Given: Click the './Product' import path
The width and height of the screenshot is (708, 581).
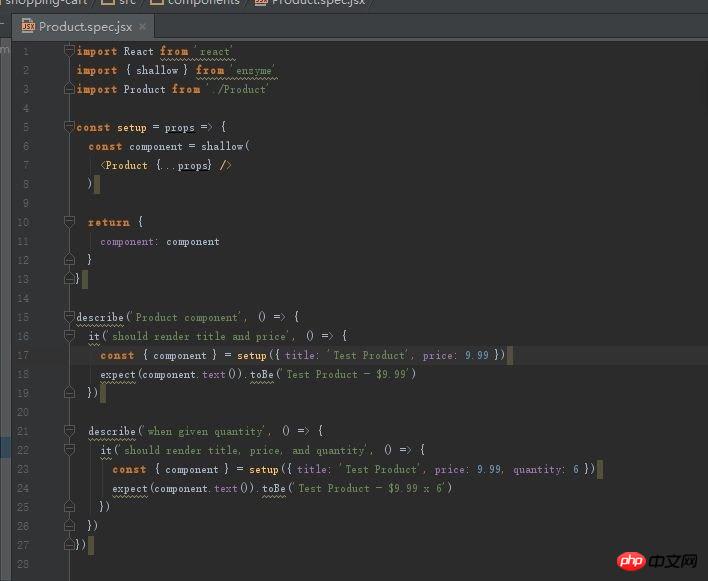Looking at the screenshot, I should click(x=239, y=89).
